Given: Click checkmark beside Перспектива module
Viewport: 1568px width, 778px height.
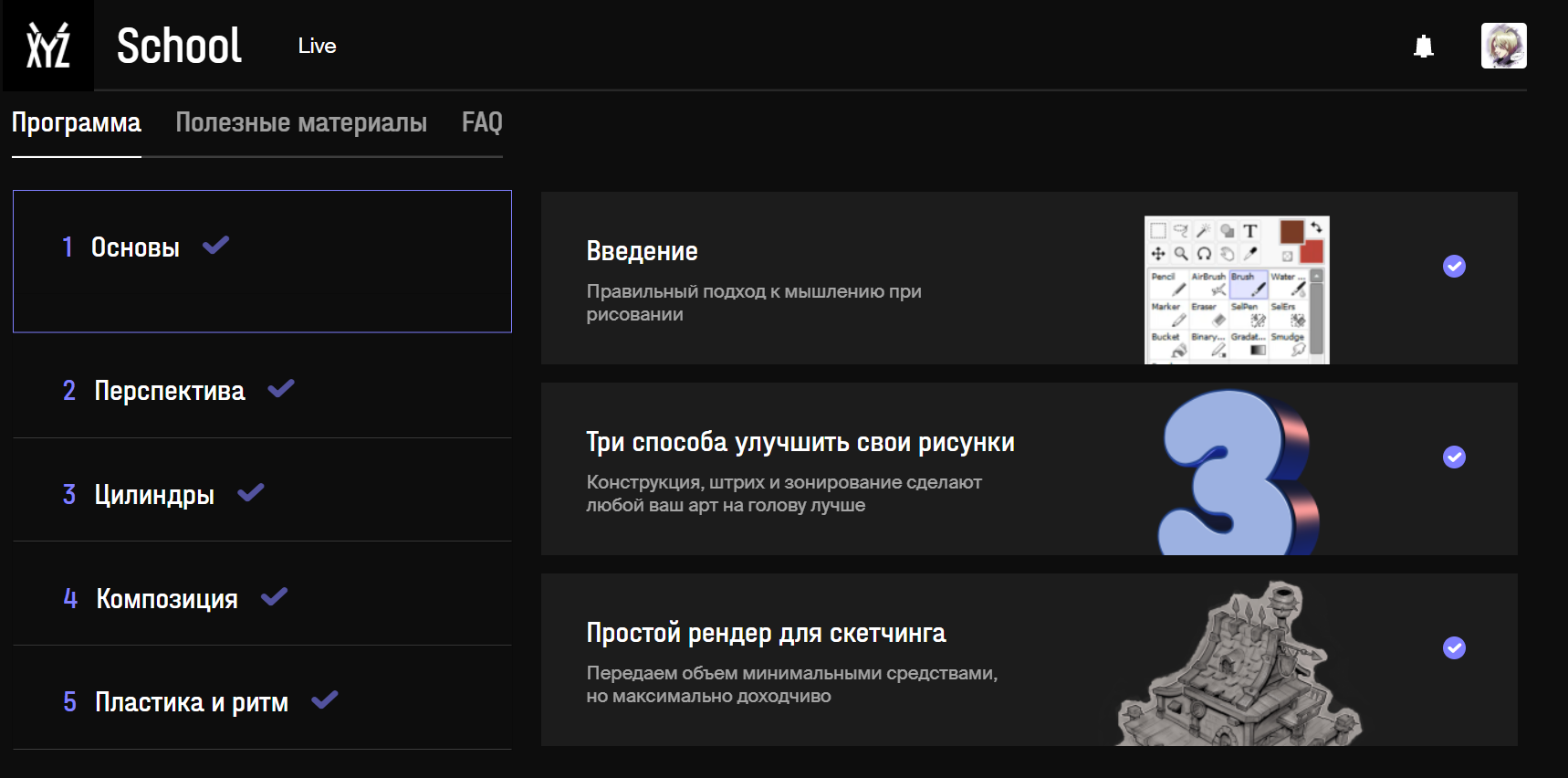Looking at the screenshot, I should pos(280,389).
